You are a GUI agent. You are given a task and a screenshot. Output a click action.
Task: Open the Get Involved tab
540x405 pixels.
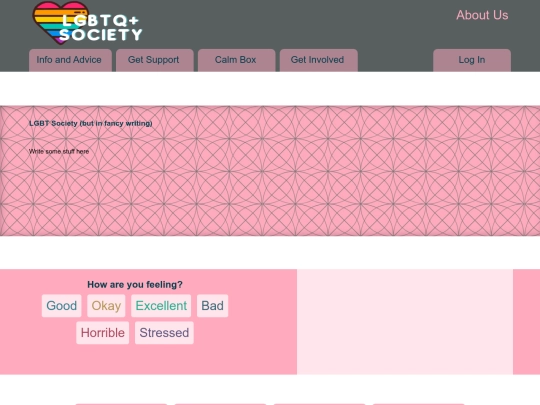pos(319,60)
